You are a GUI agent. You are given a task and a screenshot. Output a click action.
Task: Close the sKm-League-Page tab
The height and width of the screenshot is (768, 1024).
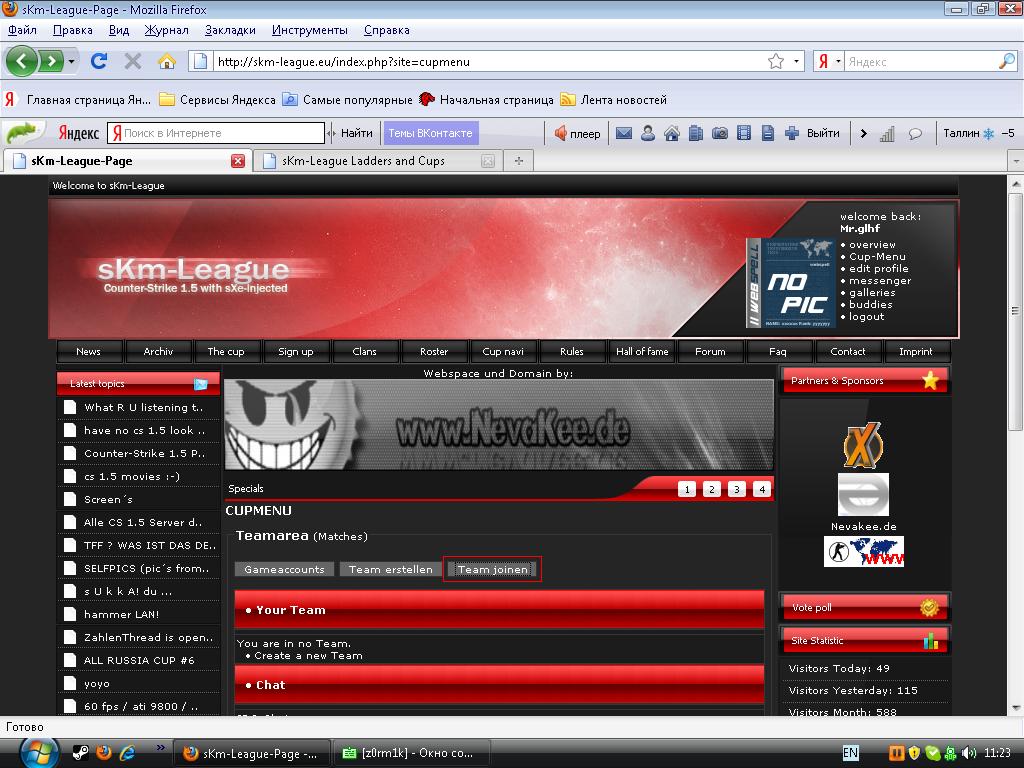pyautogui.click(x=238, y=161)
